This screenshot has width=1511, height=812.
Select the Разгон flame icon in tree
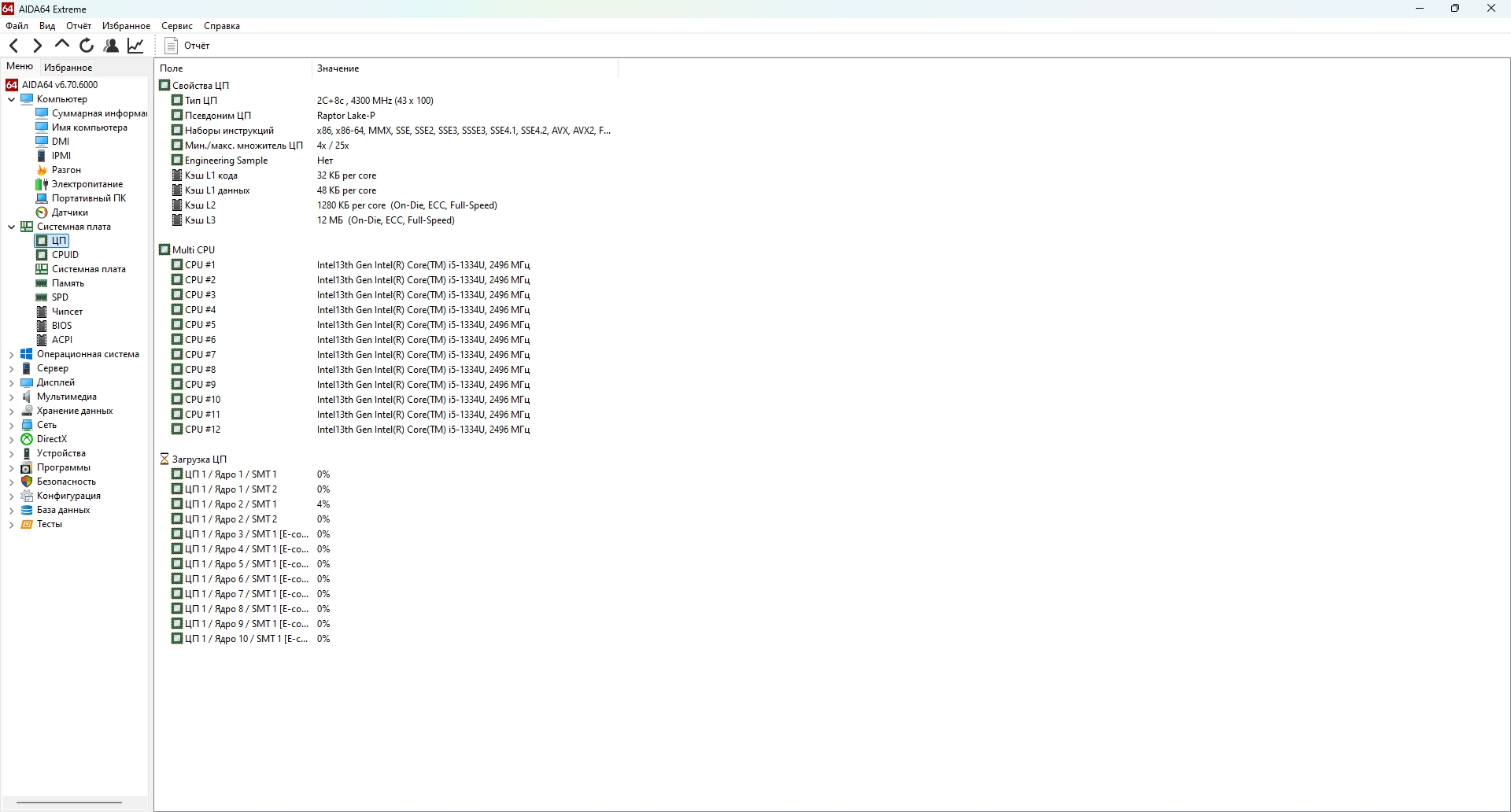pyautogui.click(x=42, y=170)
